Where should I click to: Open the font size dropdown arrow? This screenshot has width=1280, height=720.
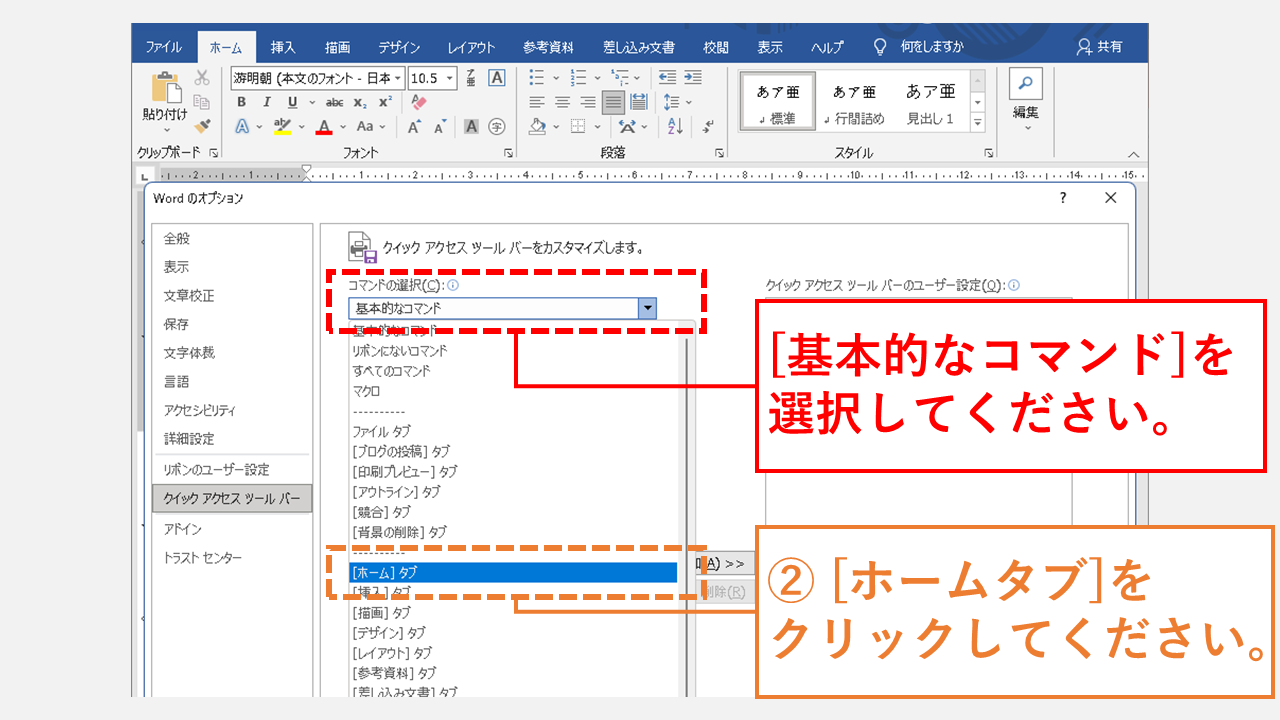click(449, 78)
